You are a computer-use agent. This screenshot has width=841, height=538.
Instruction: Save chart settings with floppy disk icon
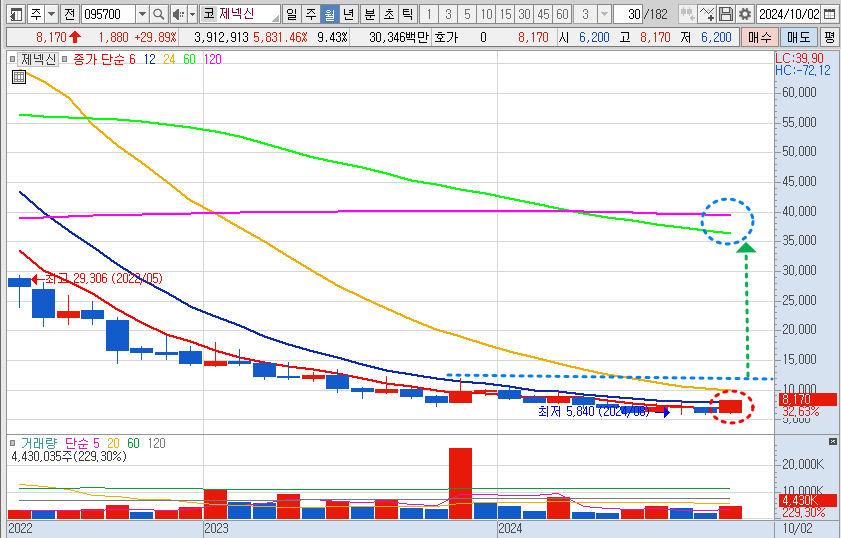(x=725, y=14)
